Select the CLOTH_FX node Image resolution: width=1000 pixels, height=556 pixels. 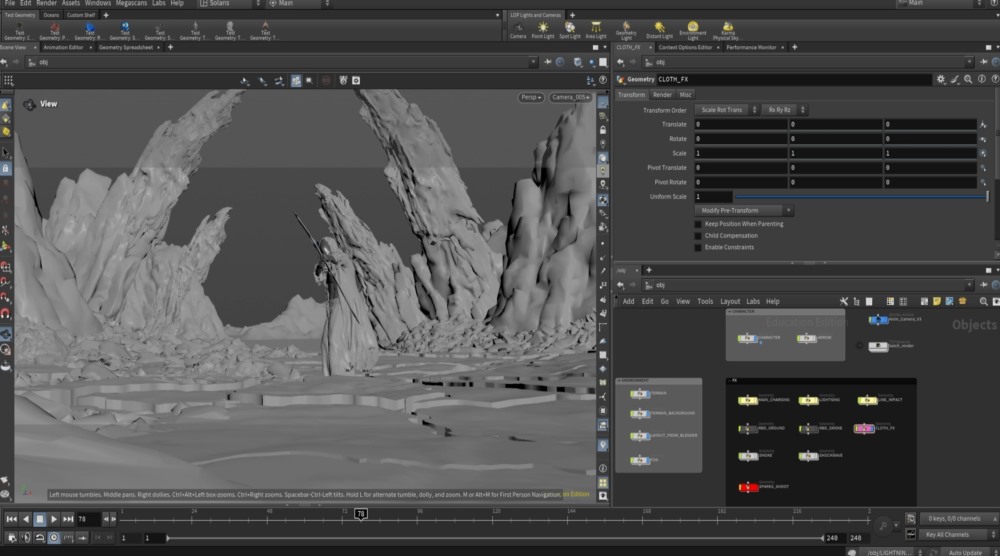(864, 428)
